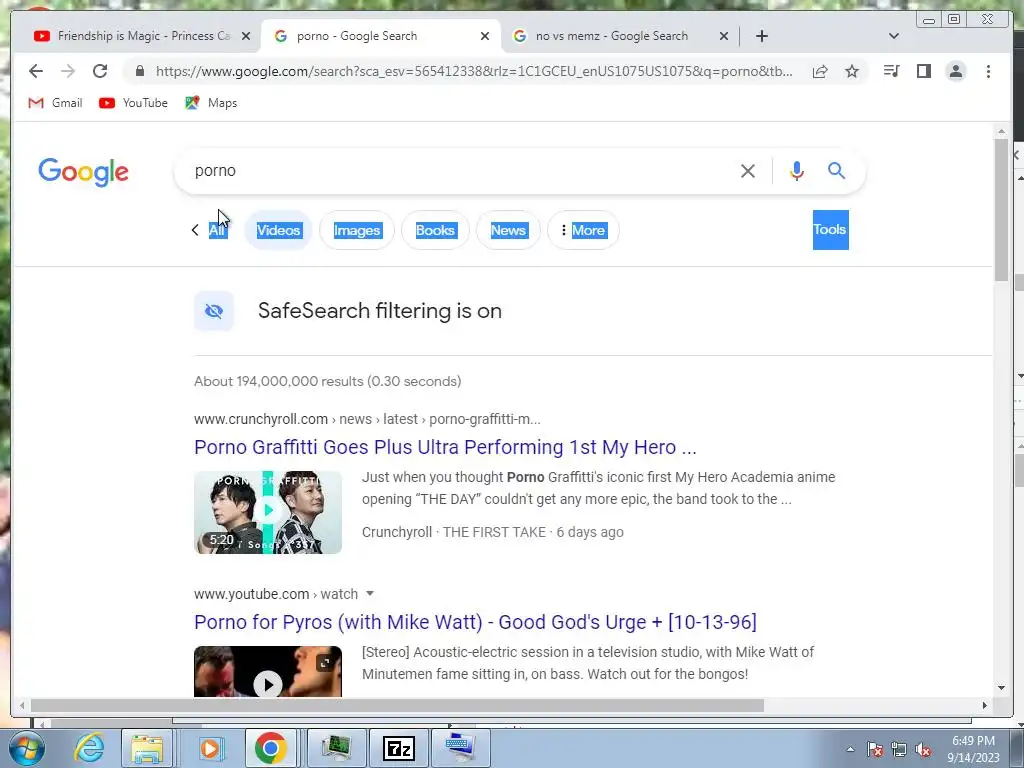This screenshot has width=1024, height=768.
Task: Open the Chrome profile avatar
Action: tap(956, 71)
